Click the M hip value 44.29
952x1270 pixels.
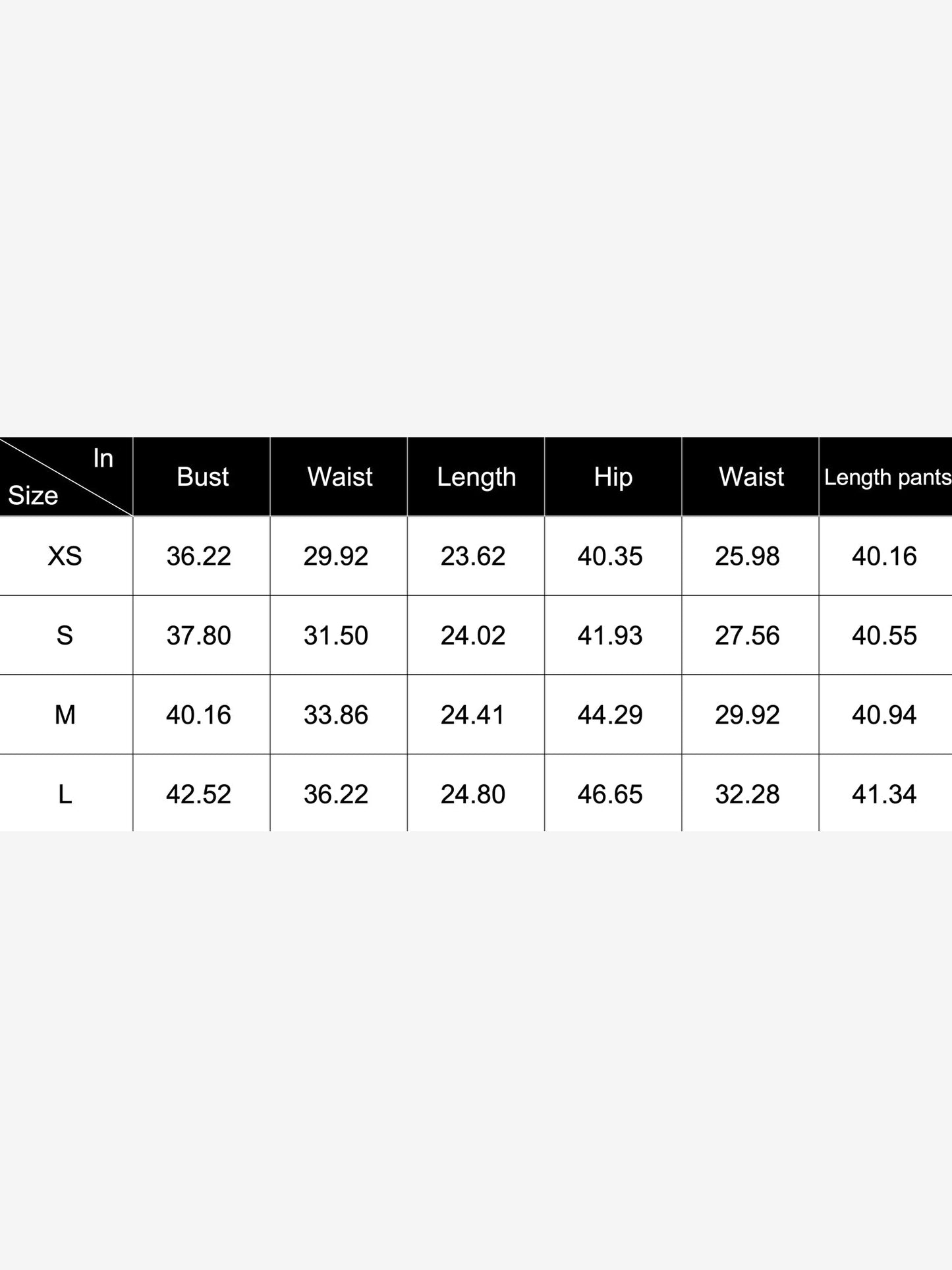click(610, 714)
